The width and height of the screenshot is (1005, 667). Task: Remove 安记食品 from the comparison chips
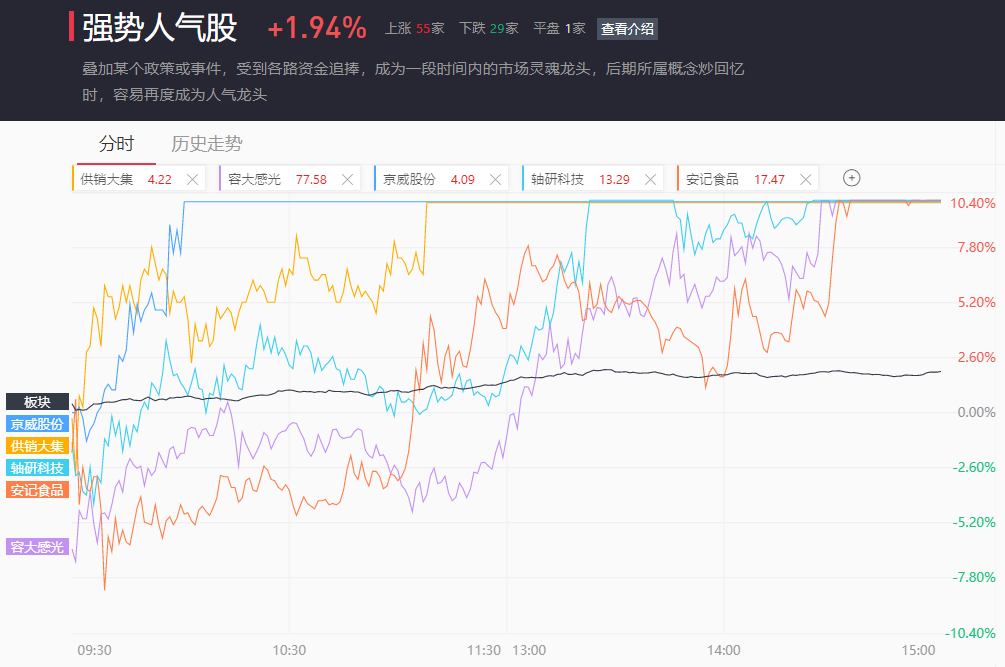(806, 179)
